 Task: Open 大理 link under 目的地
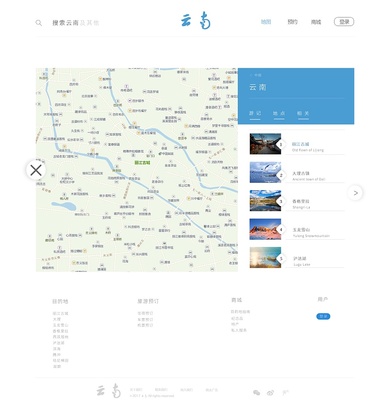tap(56, 319)
